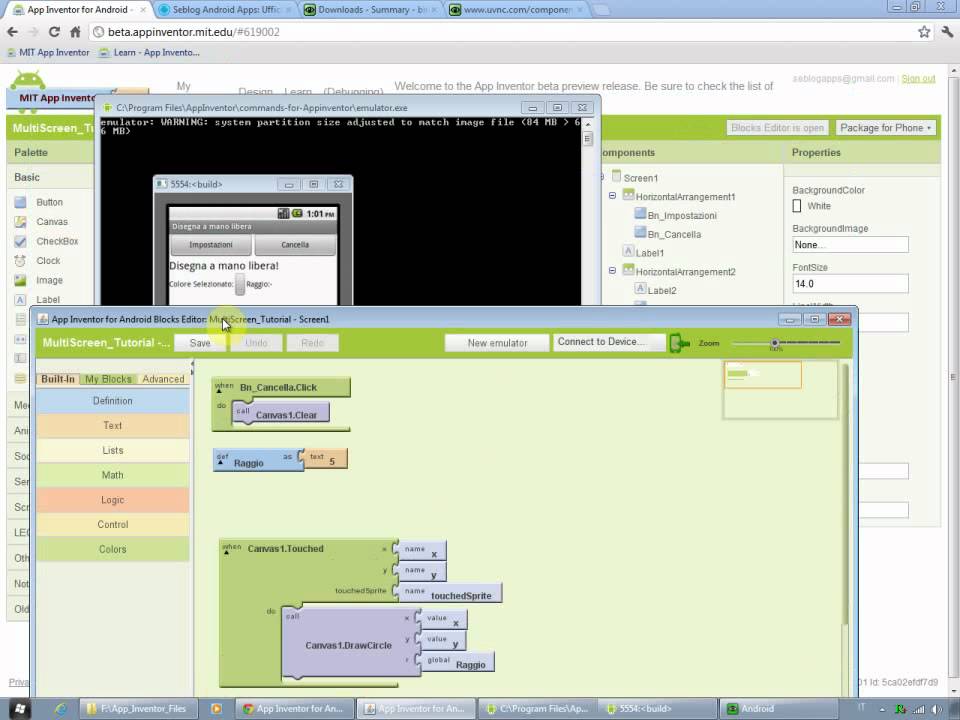Click Image component icon in Palette
This screenshot has width=960, height=720.
20,280
